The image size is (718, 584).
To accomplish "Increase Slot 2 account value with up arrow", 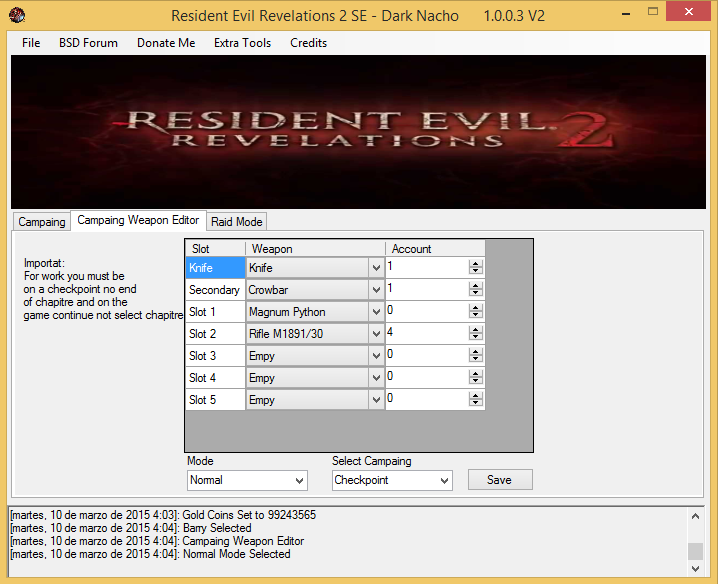I will point(476,329).
